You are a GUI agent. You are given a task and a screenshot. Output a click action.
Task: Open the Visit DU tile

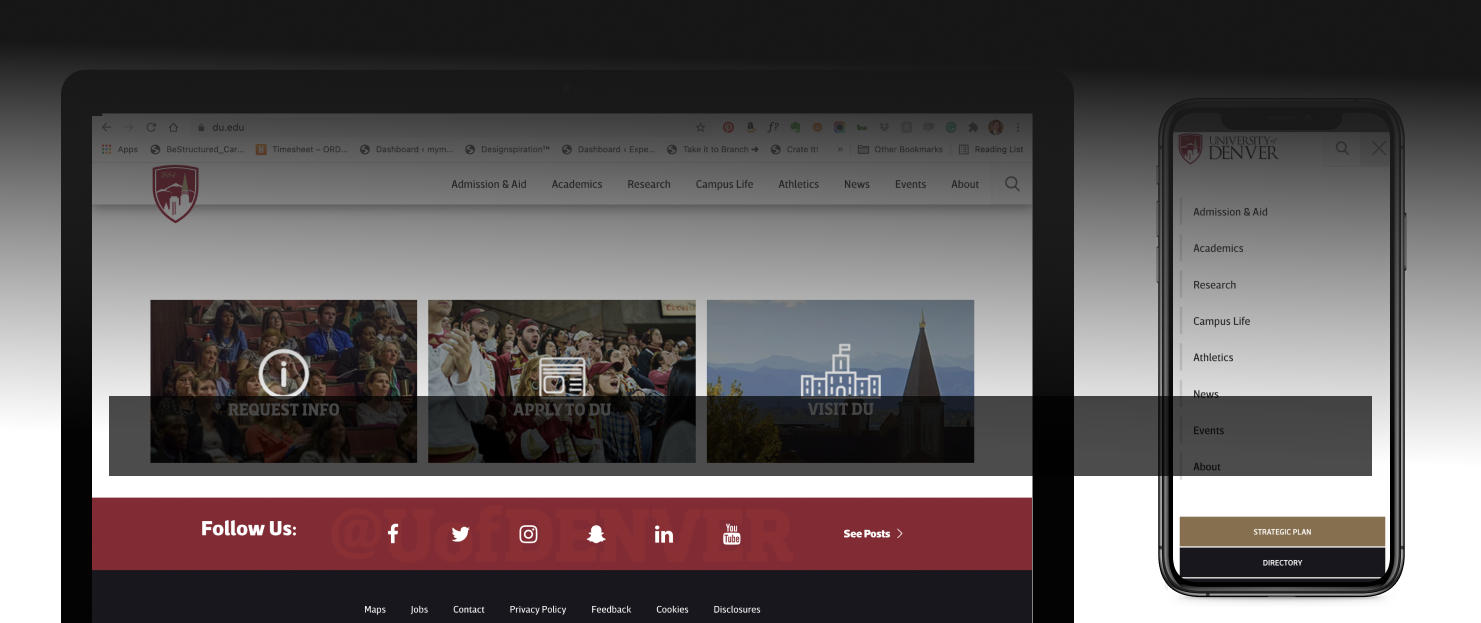840,381
